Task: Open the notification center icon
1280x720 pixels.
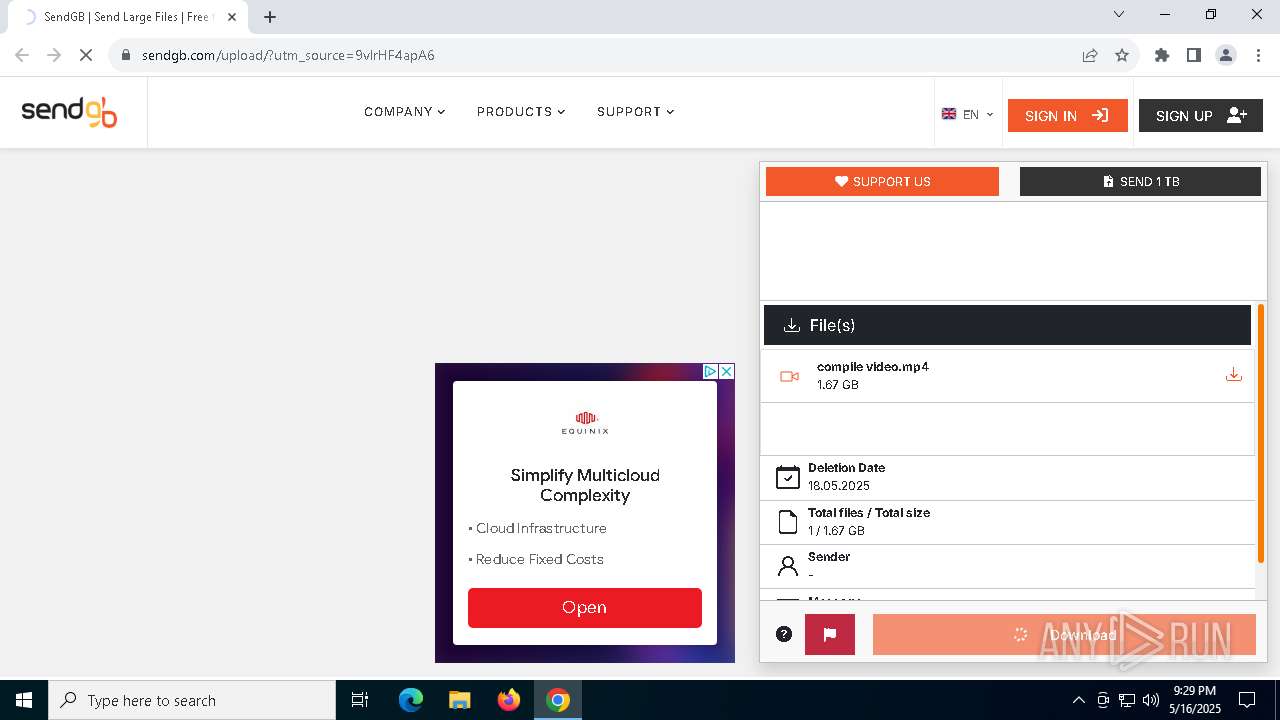Action: (x=1247, y=700)
